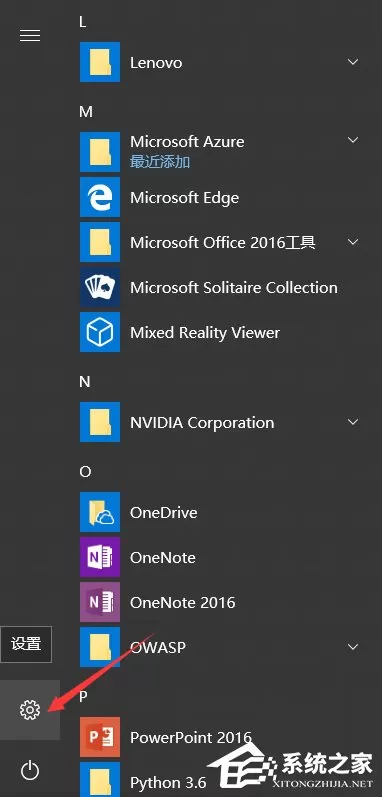Click the letter O section header
This screenshot has width=382, height=797.
tap(85, 472)
